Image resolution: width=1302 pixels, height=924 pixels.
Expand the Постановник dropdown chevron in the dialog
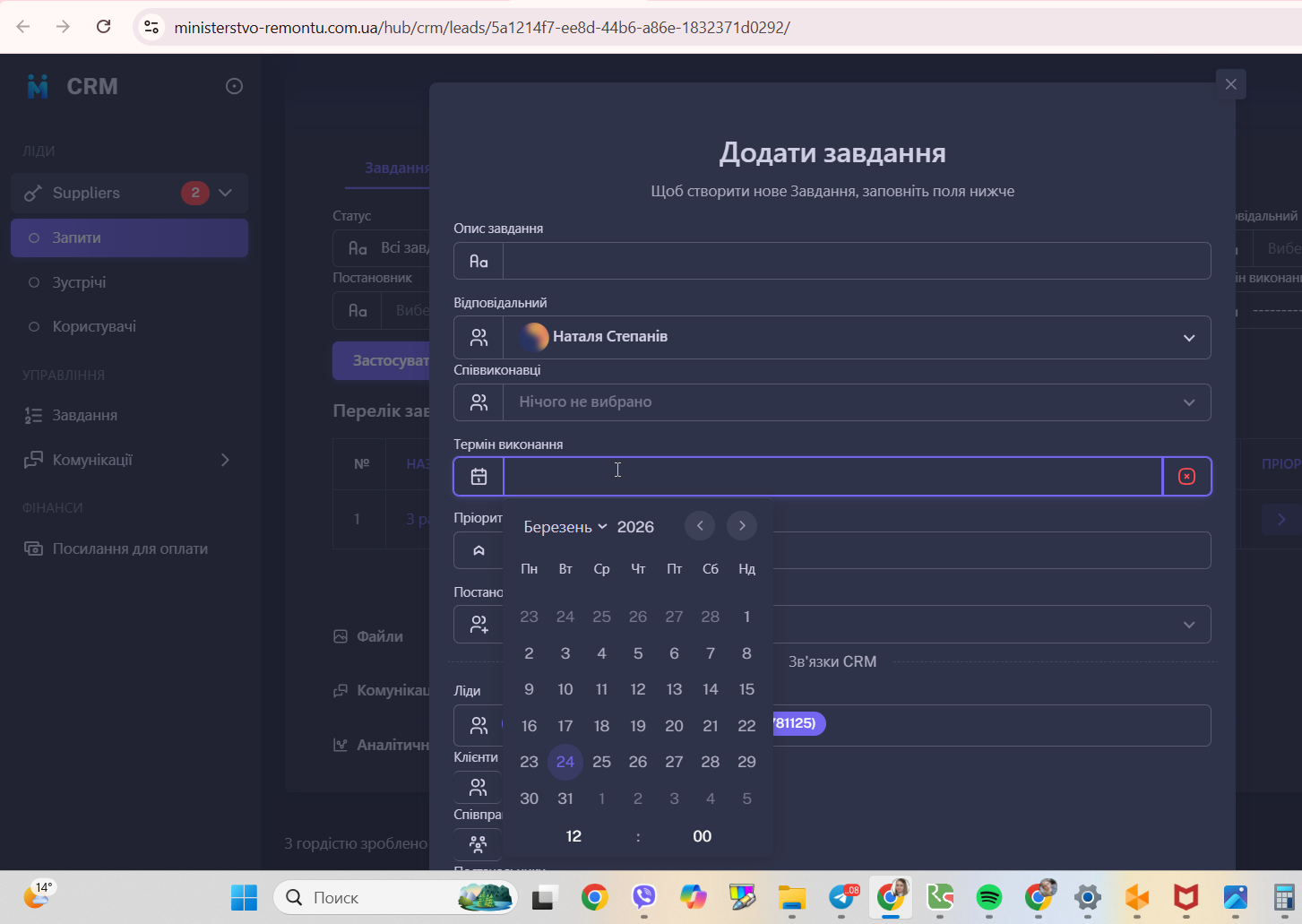1189,625
